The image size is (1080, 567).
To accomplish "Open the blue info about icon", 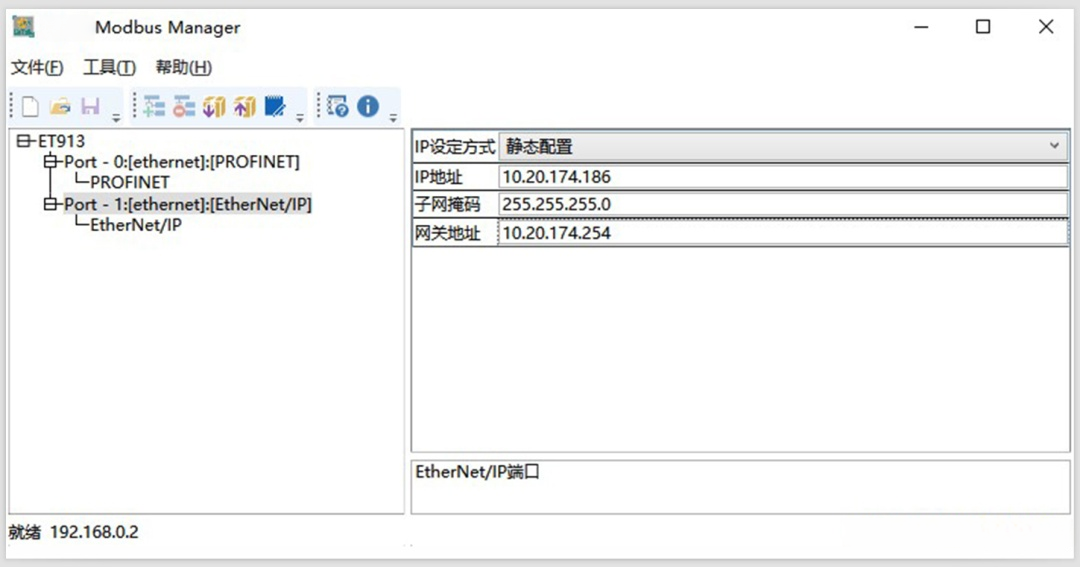I will click(x=368, y=106).
